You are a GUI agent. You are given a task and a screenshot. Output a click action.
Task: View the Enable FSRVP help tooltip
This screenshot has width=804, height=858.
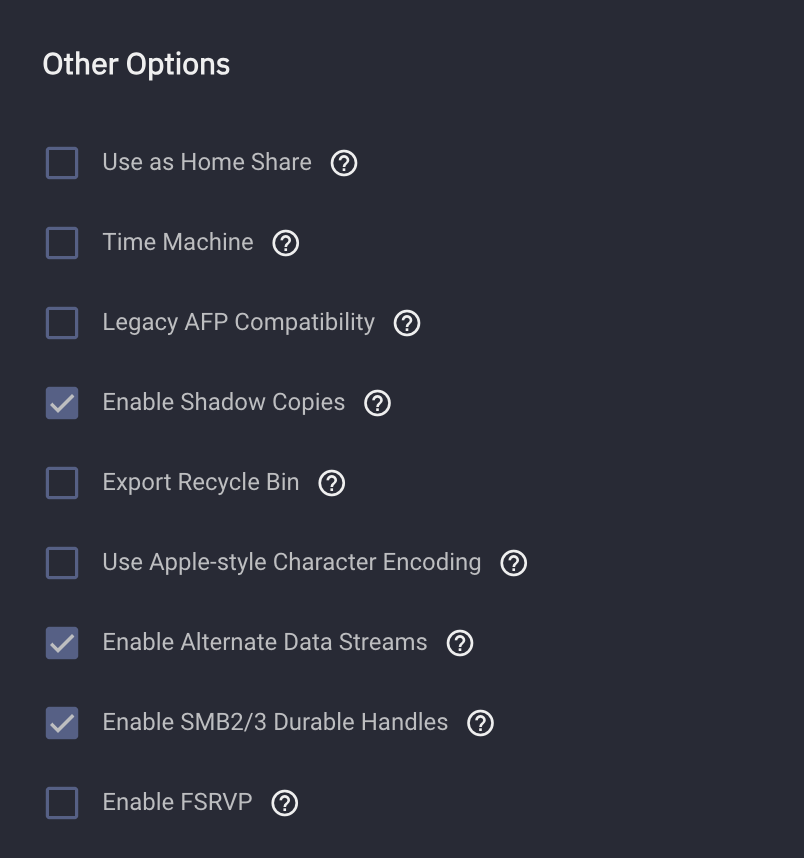click(285, 803)
